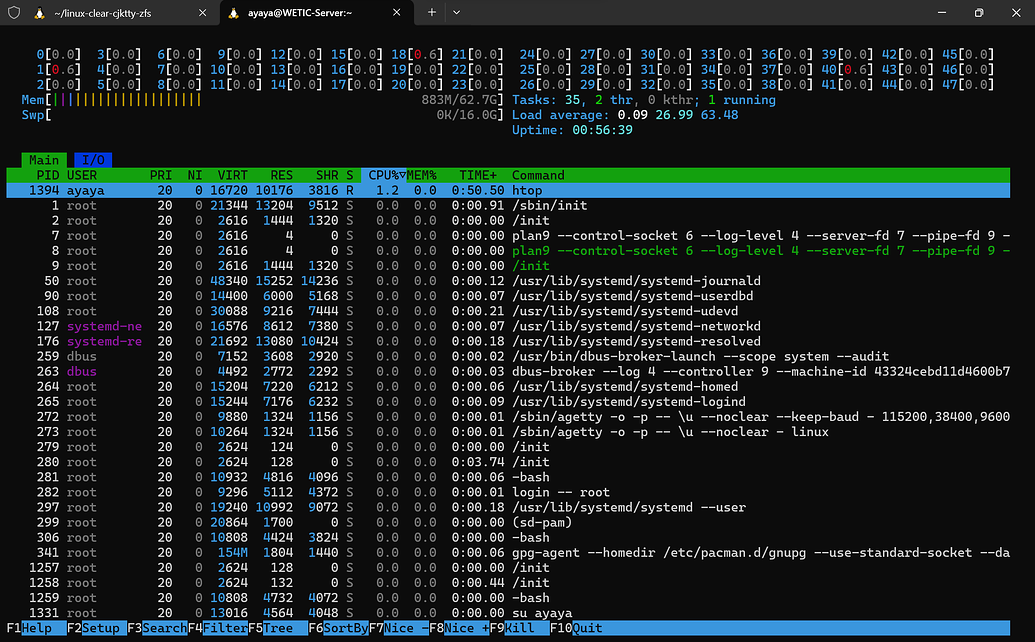Click F9 Kill in function bar
Viewport: 1035px width, 642px height.
click(519, 628)
